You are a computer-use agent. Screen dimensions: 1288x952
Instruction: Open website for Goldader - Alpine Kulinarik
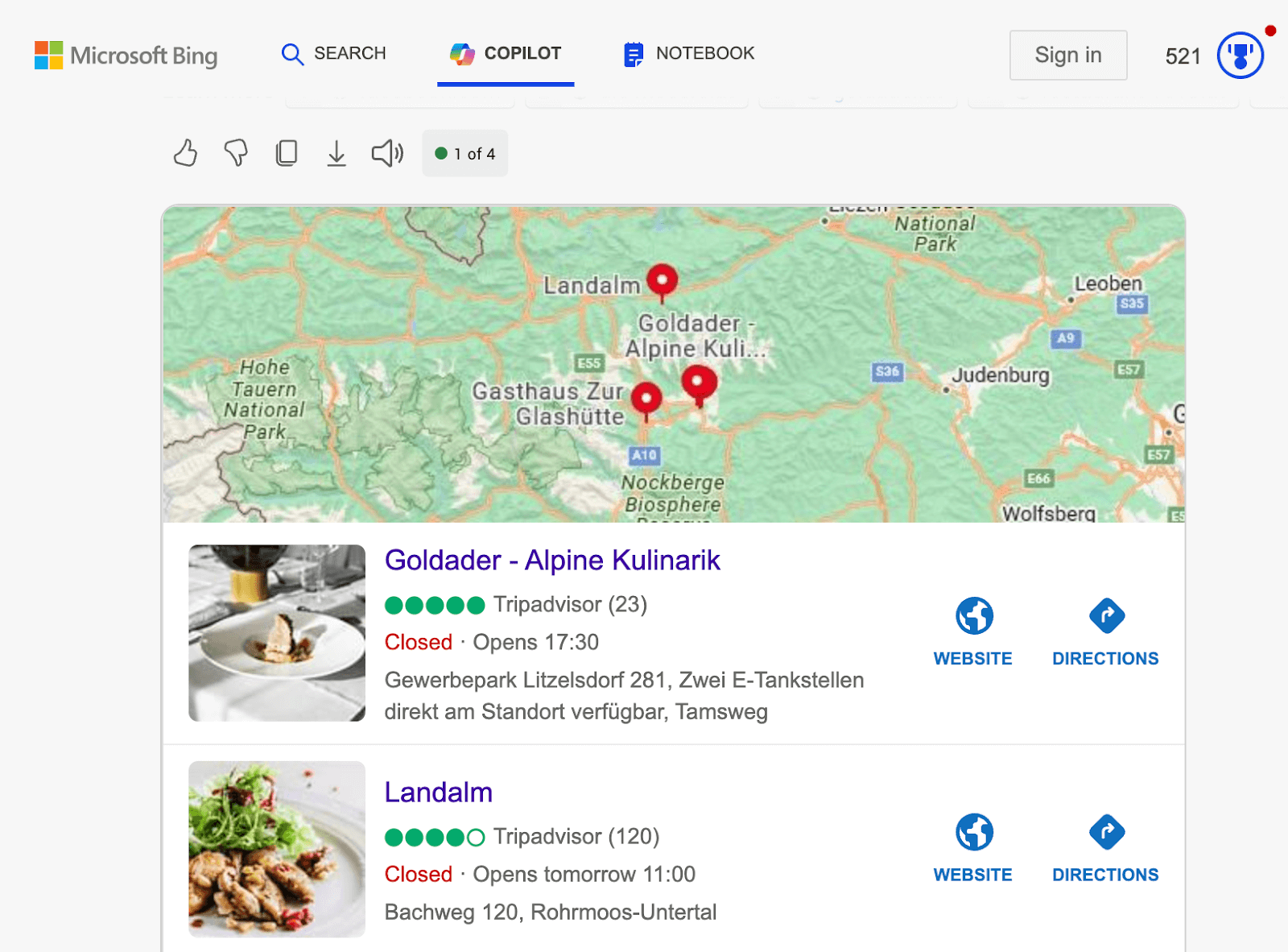coord(972,632)
